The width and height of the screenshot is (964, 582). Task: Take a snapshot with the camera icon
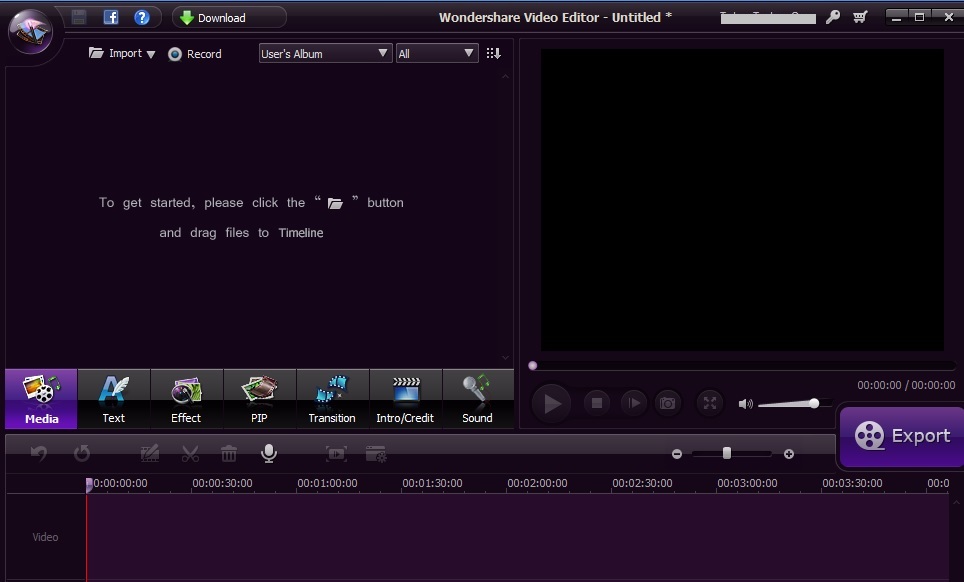667,403
